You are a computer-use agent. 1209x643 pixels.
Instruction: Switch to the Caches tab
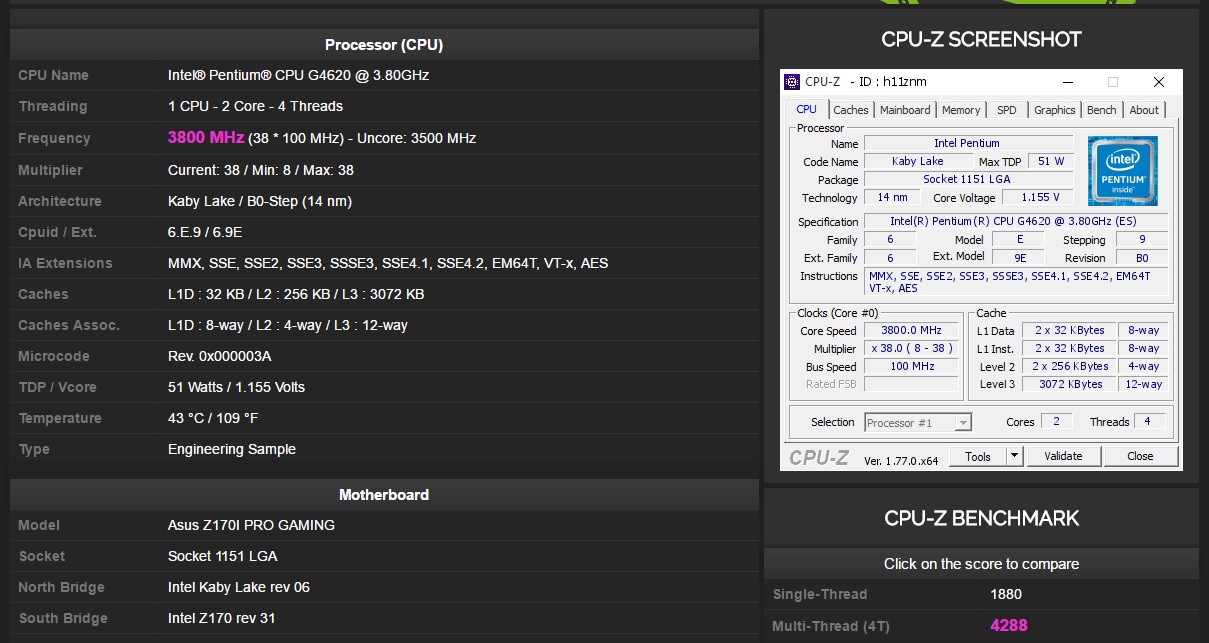[x=851, y=110]
